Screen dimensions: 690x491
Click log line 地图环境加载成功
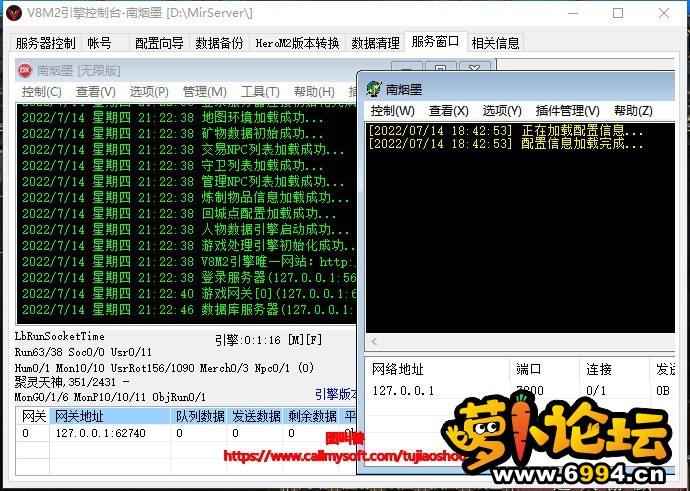[172, 117]
